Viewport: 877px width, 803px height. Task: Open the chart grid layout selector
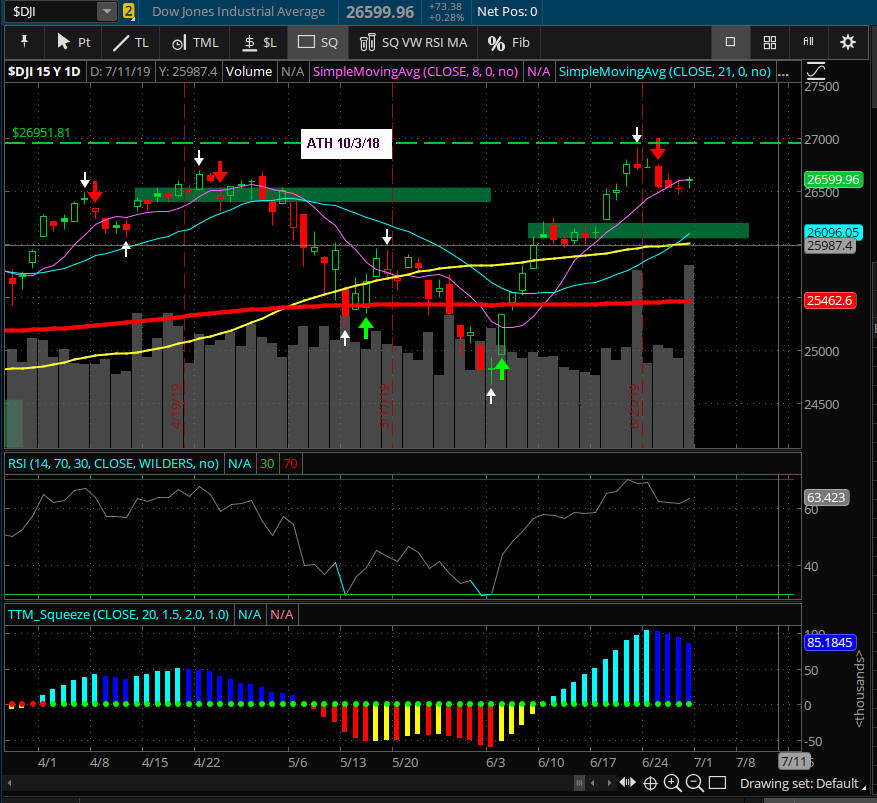click(770, 42)
